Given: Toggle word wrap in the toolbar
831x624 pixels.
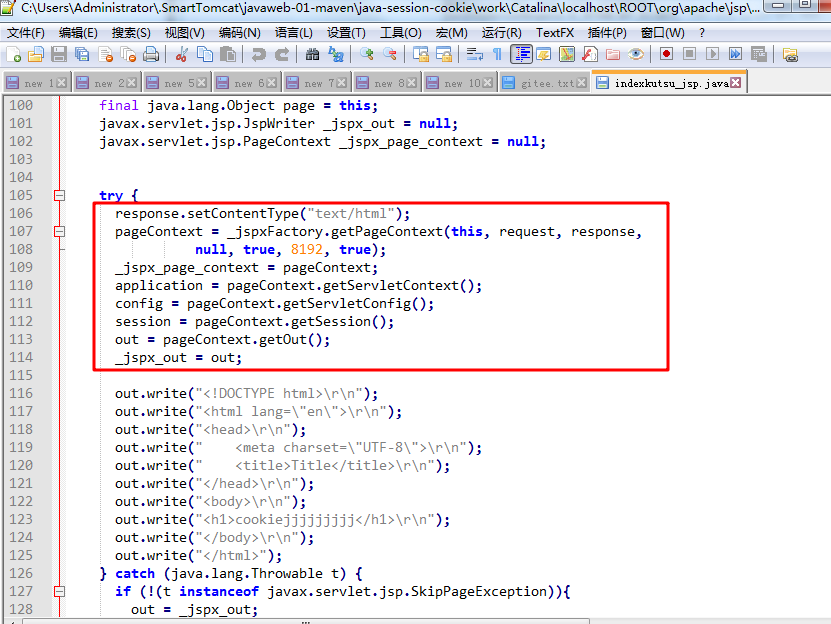Looking at the screenshot, I should tap(474, 55).
